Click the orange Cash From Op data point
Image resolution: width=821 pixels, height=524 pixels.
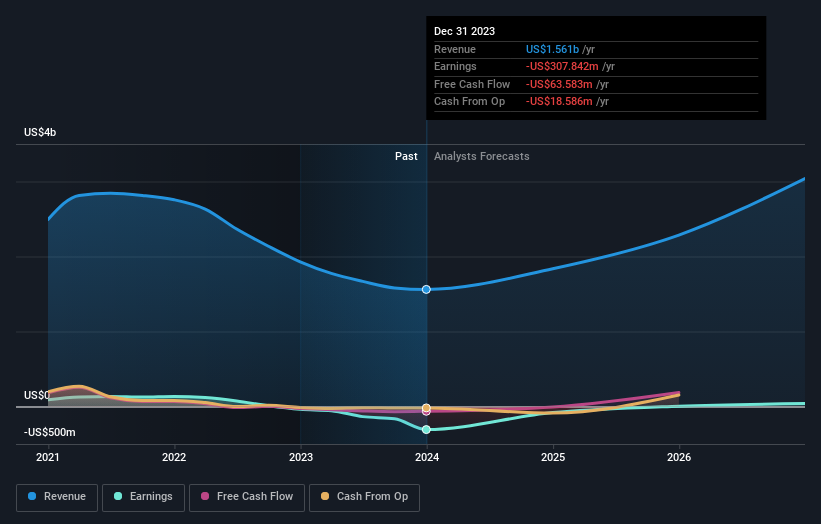426,408
